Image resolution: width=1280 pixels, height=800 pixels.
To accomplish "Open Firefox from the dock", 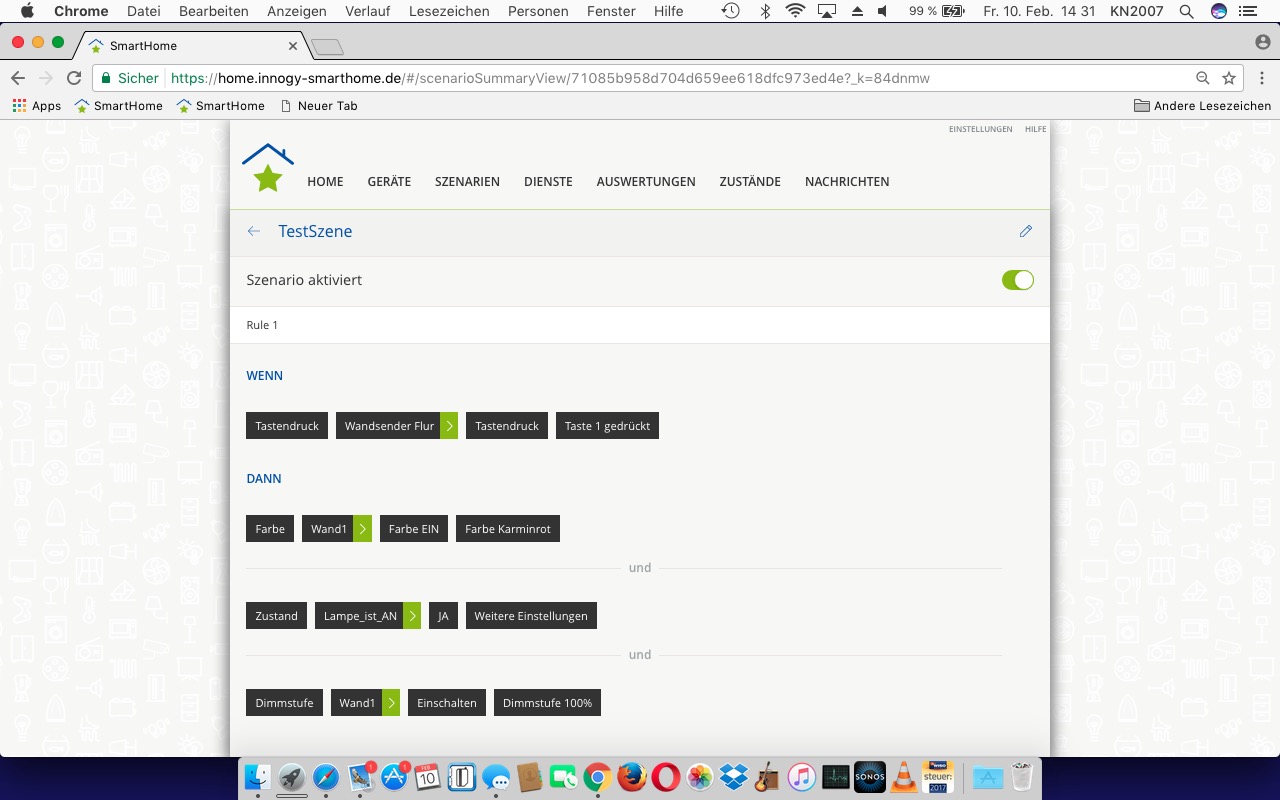I will pos(631,777).
